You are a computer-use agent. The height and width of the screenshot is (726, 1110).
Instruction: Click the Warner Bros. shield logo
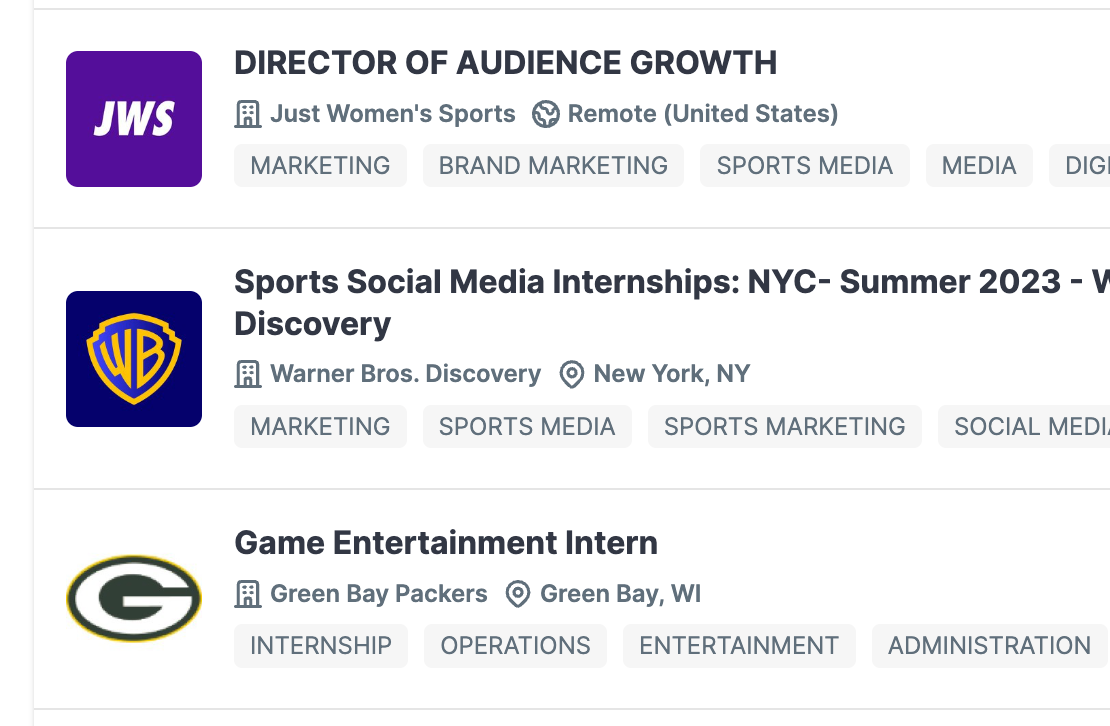pyautogui.click(x=134, y=359)
